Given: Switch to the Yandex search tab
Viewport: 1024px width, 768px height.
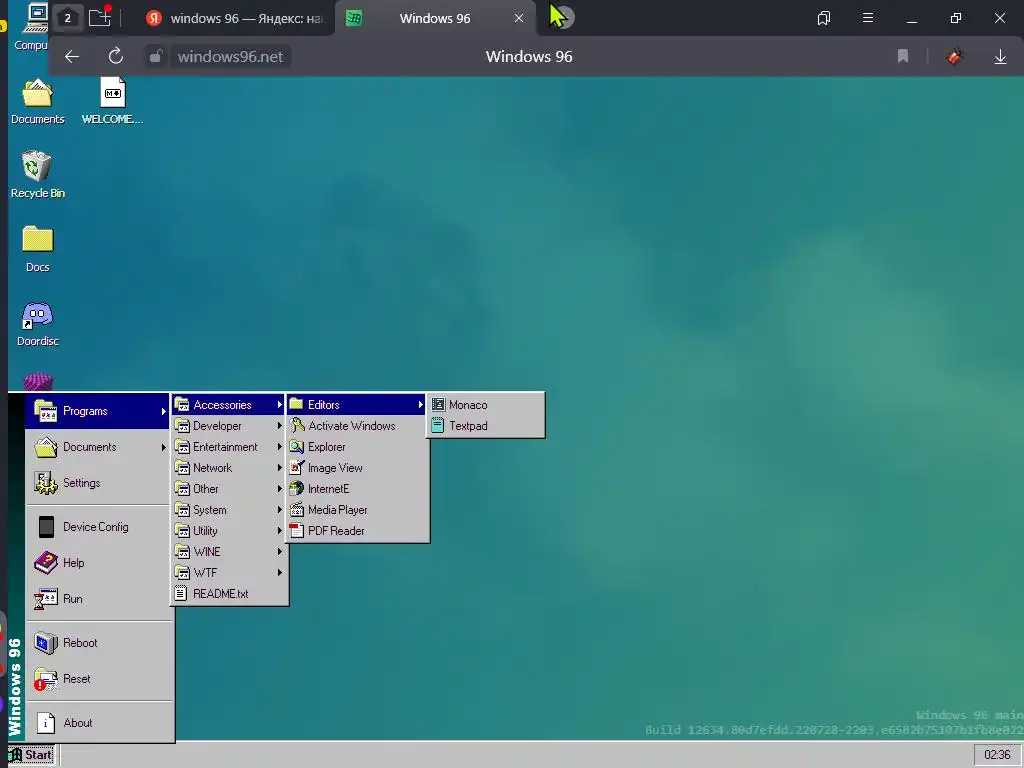Looking at the screenshot, I should 236,18.
